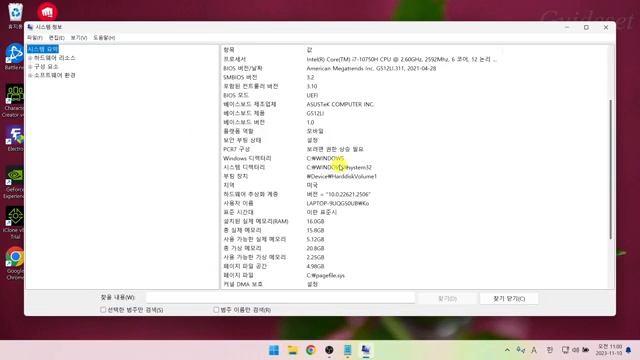
Task: Click the network display icon in the tray
Action: point(565,350)
